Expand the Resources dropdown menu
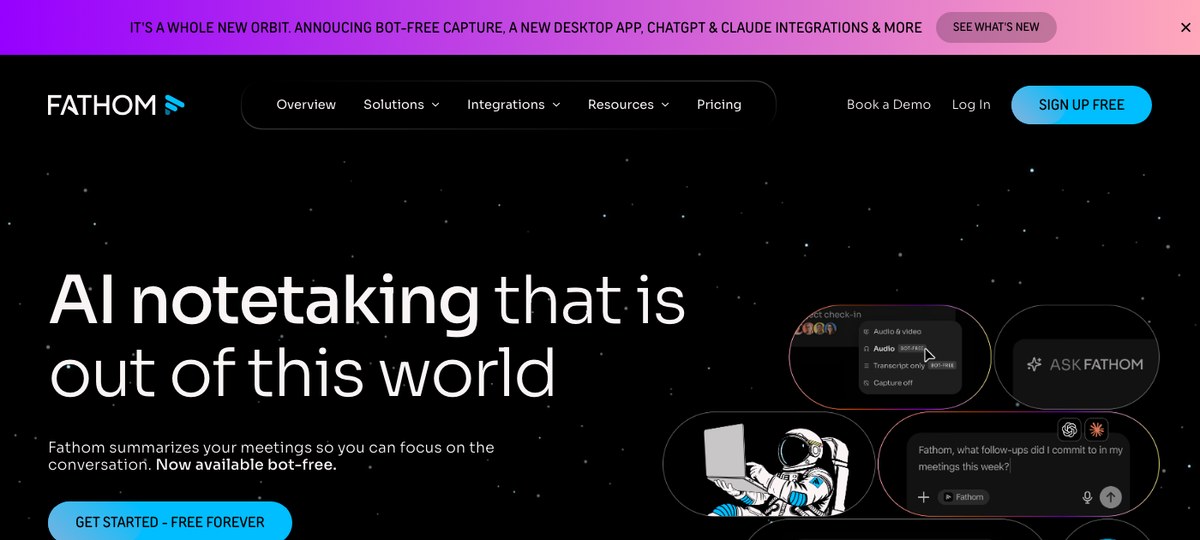The width and height of the screenshot is (1200, 540). tap(628, 105)
